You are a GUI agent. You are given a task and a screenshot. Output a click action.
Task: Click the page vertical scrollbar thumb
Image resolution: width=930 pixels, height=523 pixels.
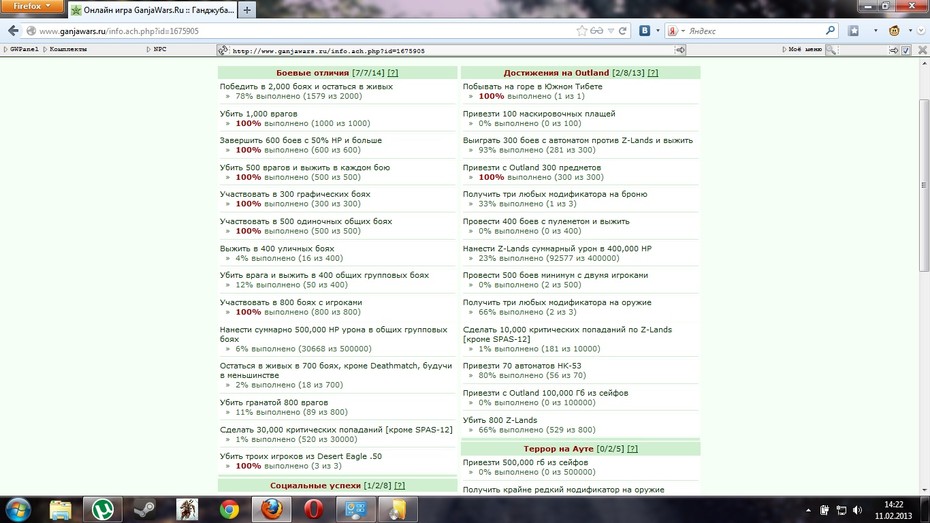point(923,186)
